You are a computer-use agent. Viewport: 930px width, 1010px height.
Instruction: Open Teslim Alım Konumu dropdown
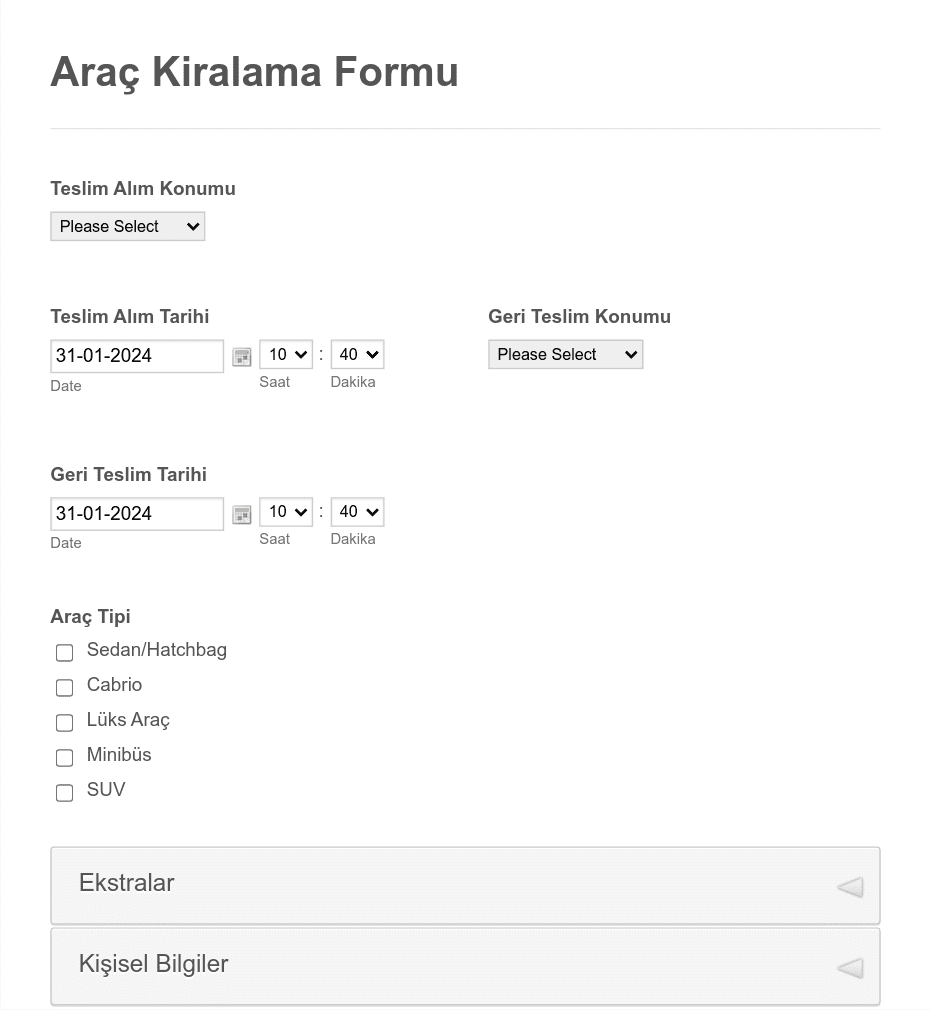tap(128, 227)
